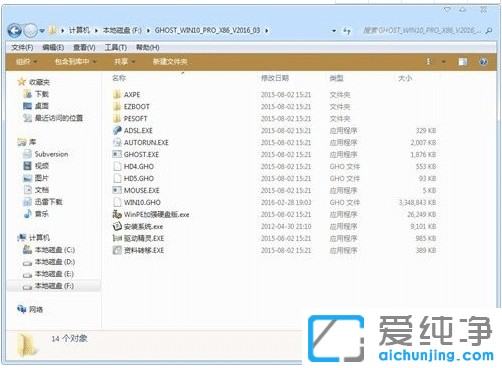
Task: Open 迅雷下载 library in sidebar
Action: point(49,202)
